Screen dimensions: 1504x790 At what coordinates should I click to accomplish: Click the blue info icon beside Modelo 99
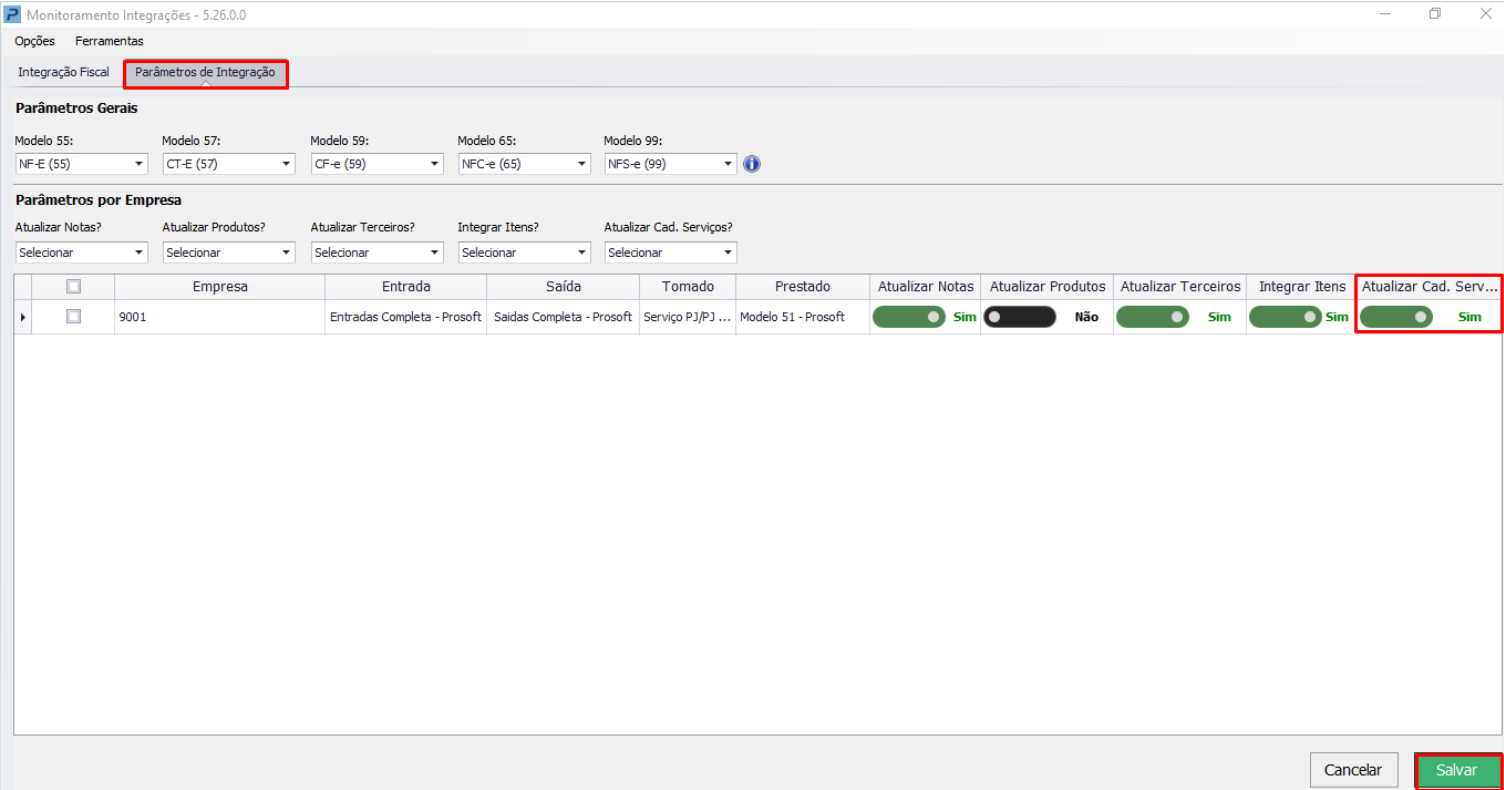pyautogui.click(x=752, y=164)
